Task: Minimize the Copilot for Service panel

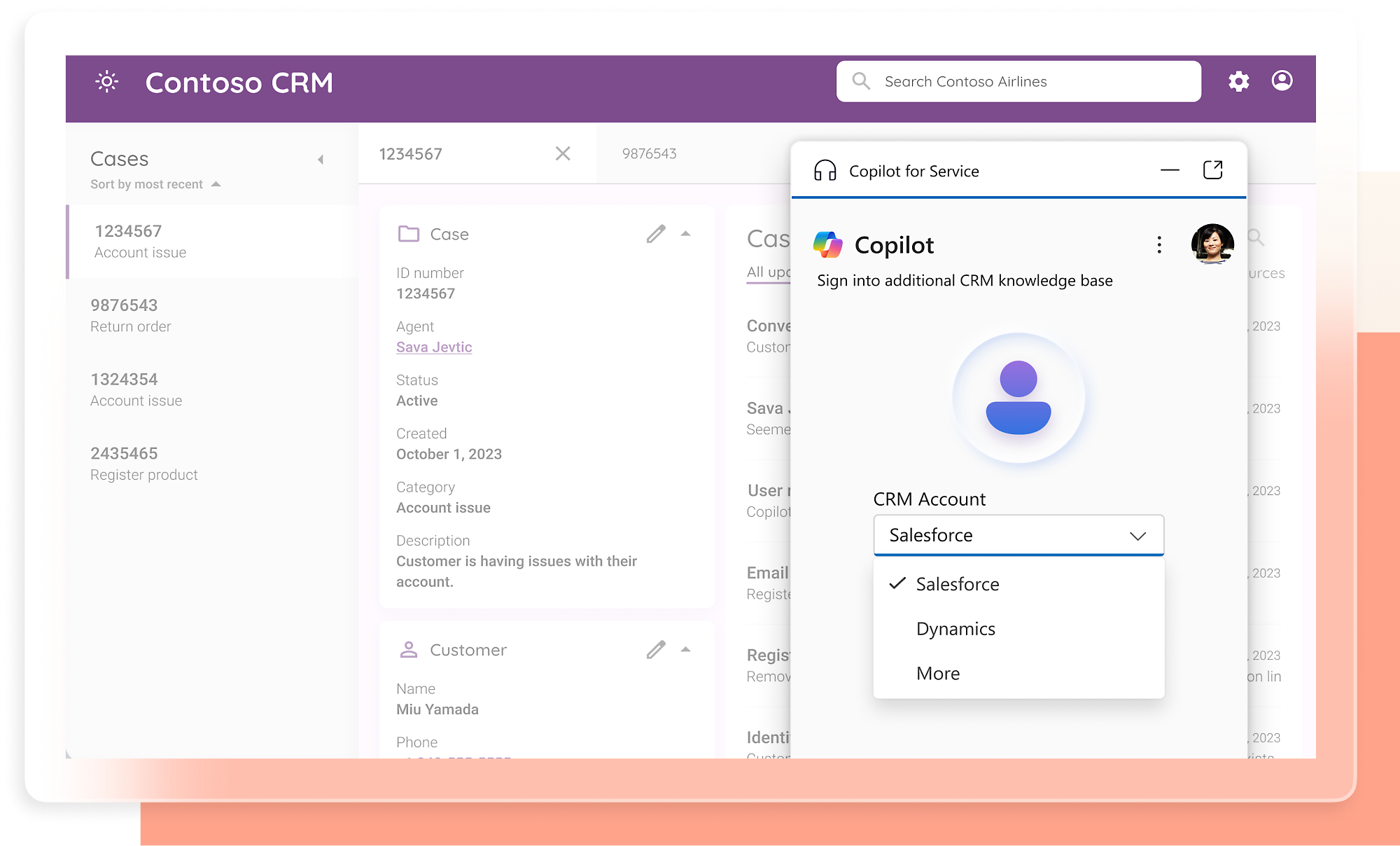Action: point(1170,170)
